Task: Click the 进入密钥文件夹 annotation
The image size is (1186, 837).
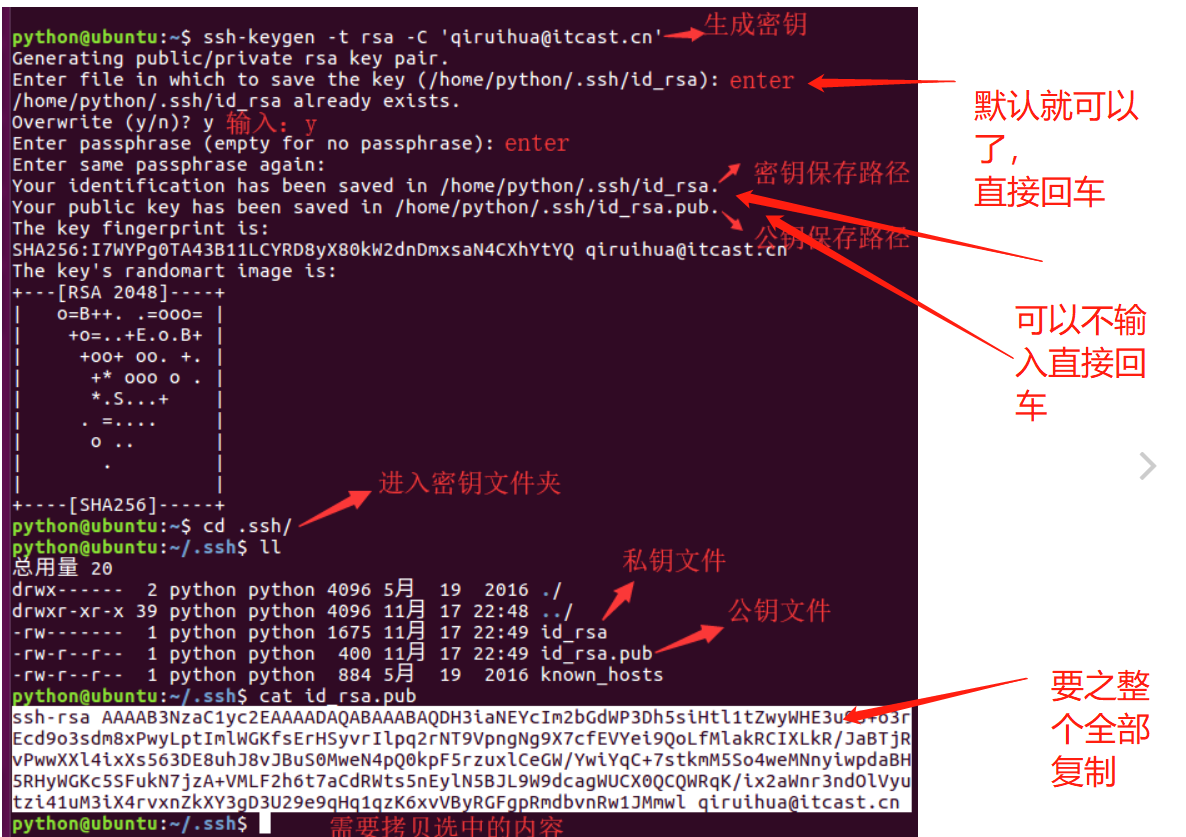Action: coord(469,482)
